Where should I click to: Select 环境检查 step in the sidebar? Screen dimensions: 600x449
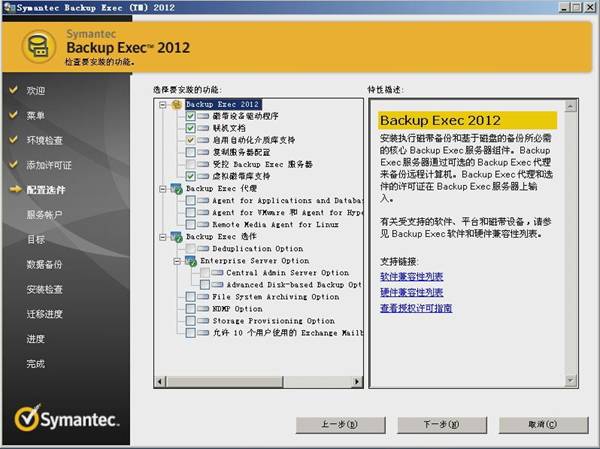44,140
